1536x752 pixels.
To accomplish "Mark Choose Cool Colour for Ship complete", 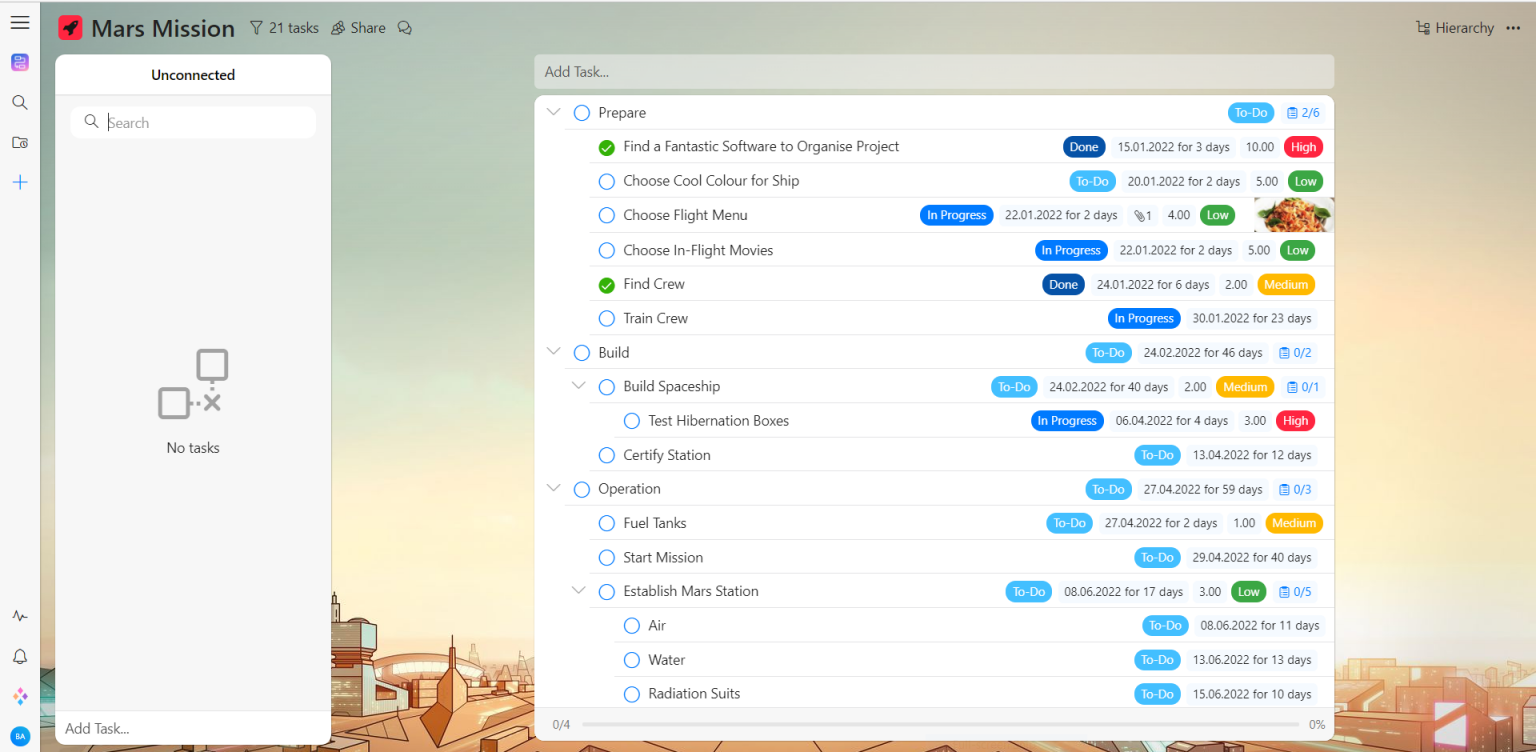I will [x=606, y=182].
